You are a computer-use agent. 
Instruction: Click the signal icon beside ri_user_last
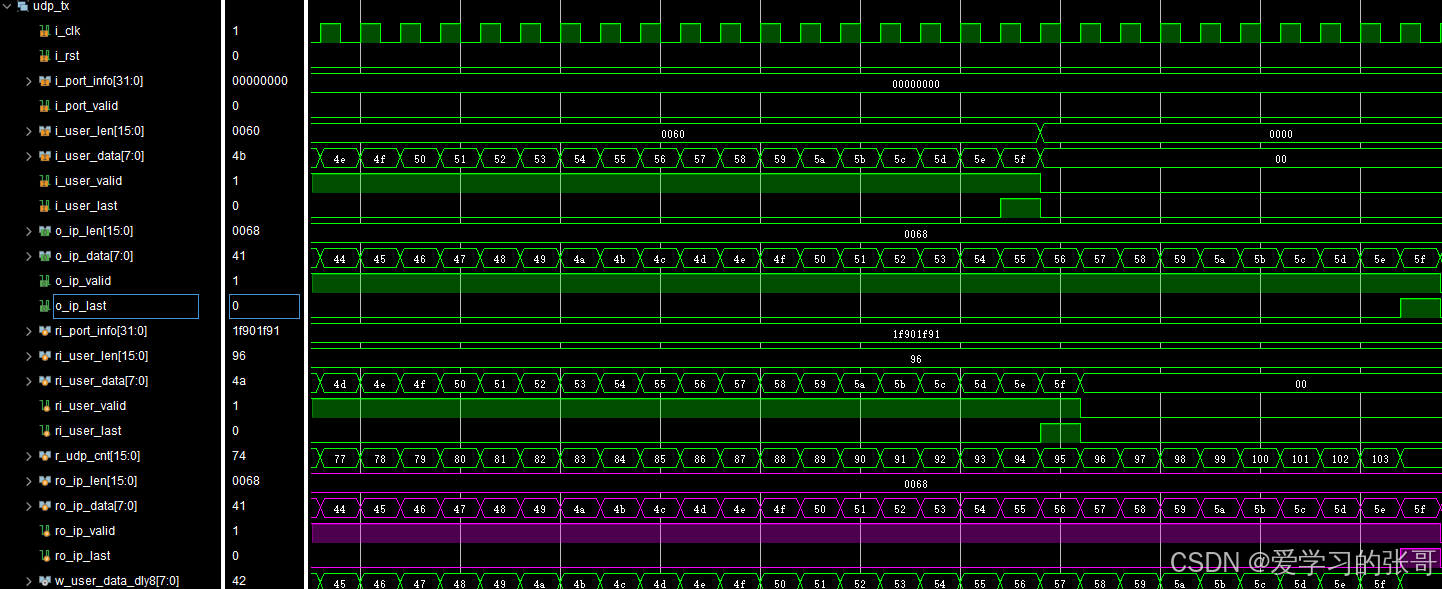tap(44, 431)
